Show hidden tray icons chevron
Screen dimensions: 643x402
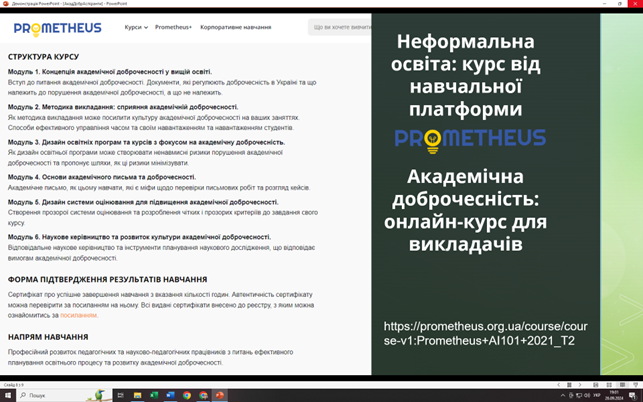click(x=563, y=395)
